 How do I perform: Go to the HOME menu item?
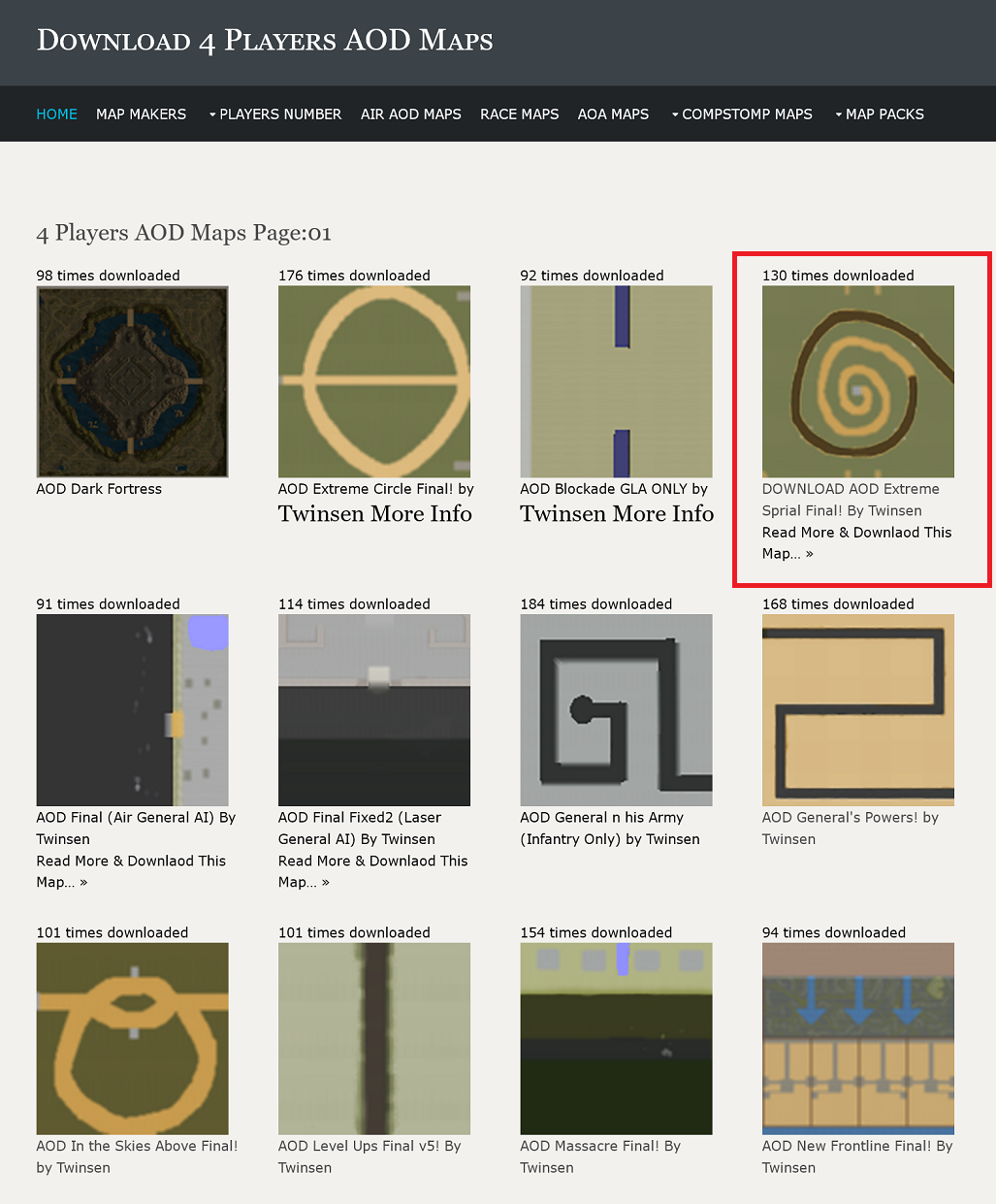pyautogui.click(x=56, y=114)
